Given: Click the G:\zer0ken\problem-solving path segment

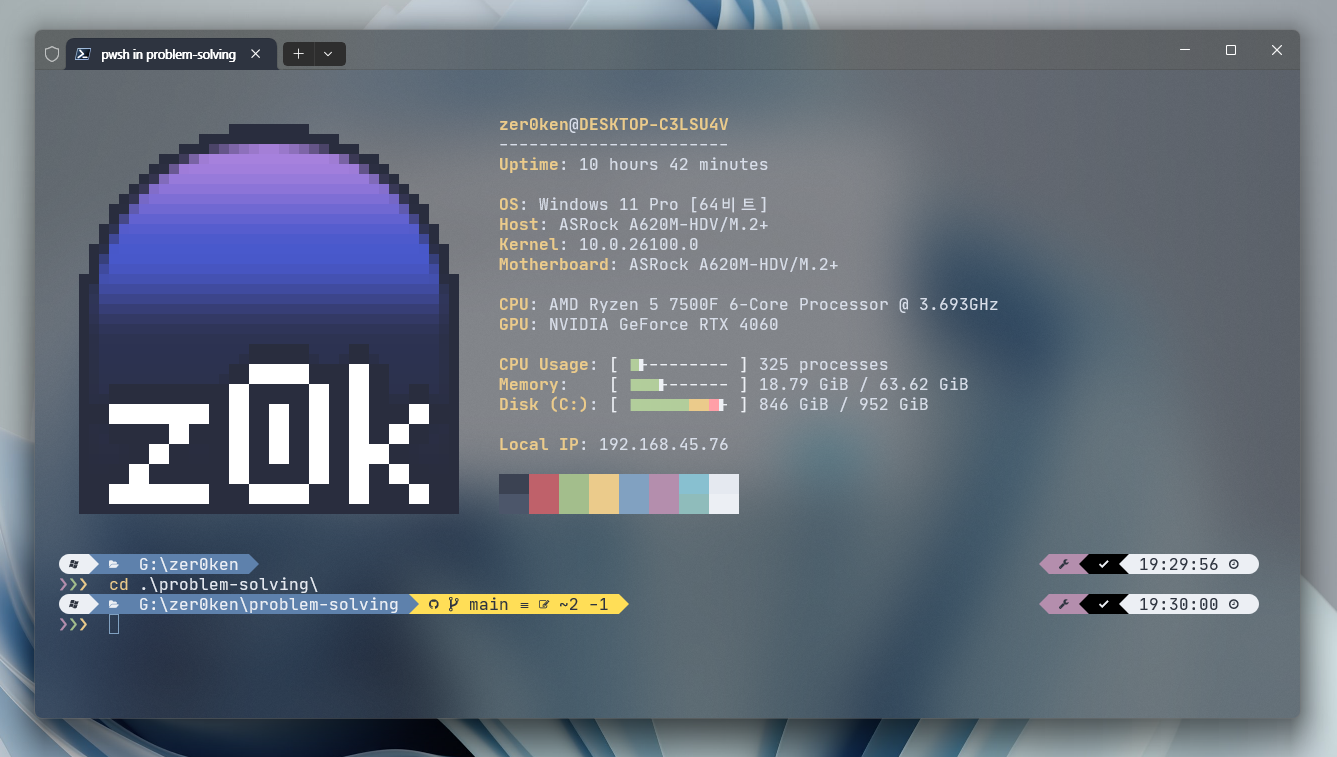Looking at the screenshot, I should click(x=269, y=604).
